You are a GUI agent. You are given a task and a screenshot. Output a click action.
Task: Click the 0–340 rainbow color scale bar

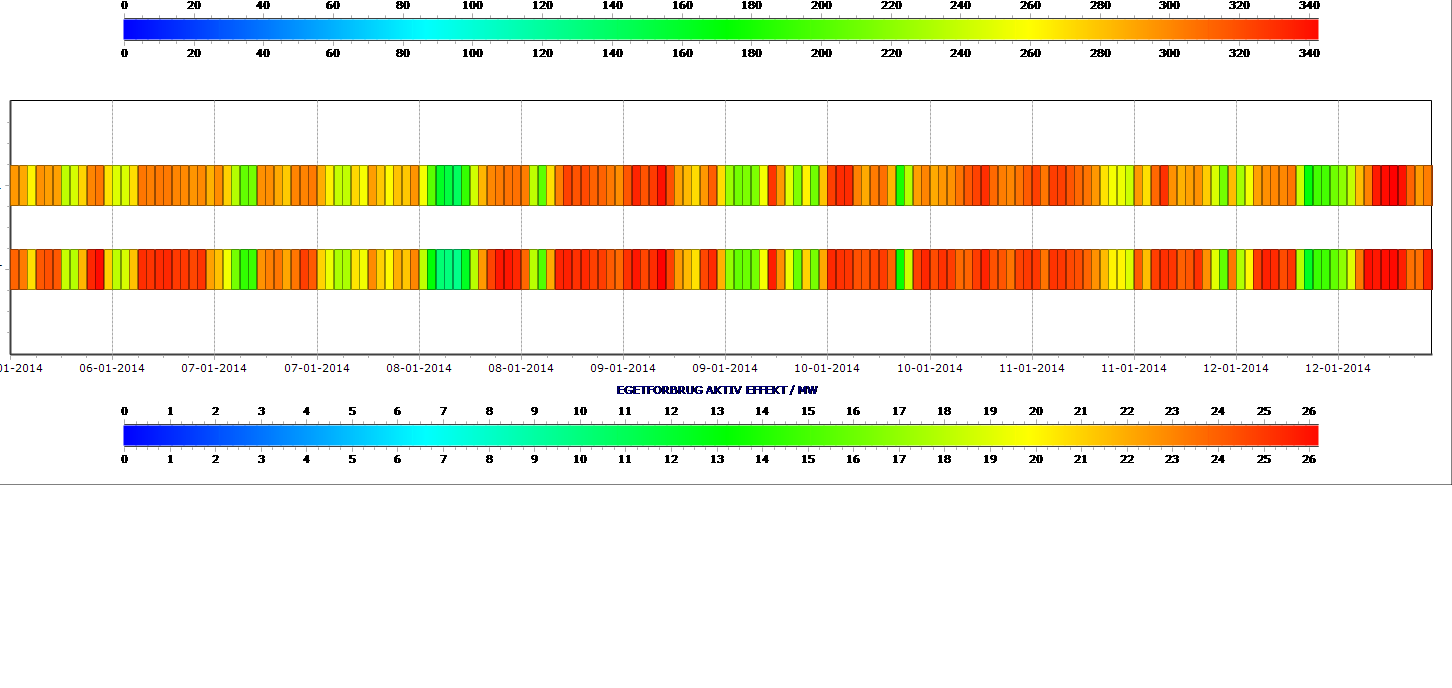click(721, 29)
